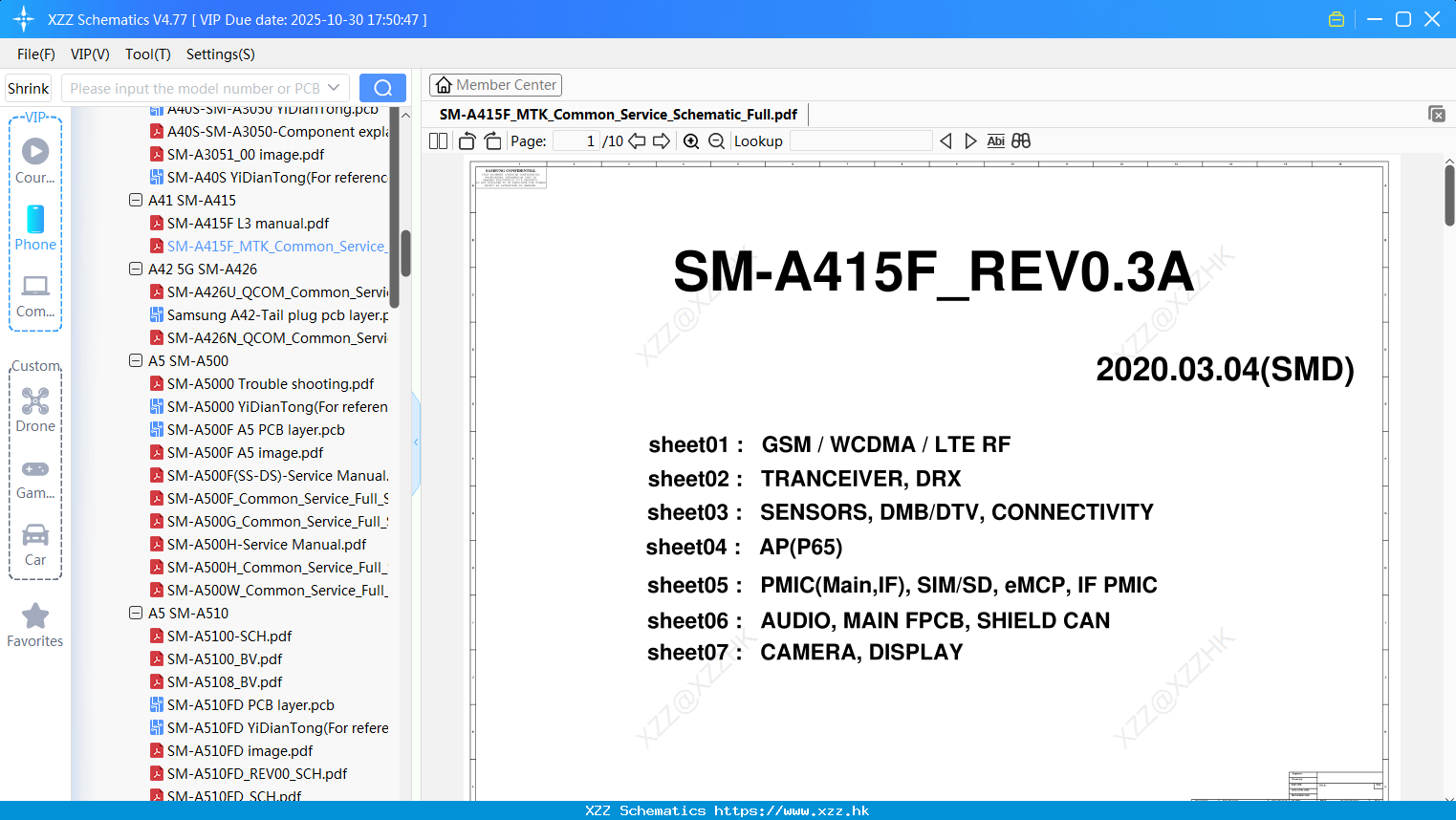Click the Shrink button
This screenshot has width=1456, height=820.
[28, 88]
